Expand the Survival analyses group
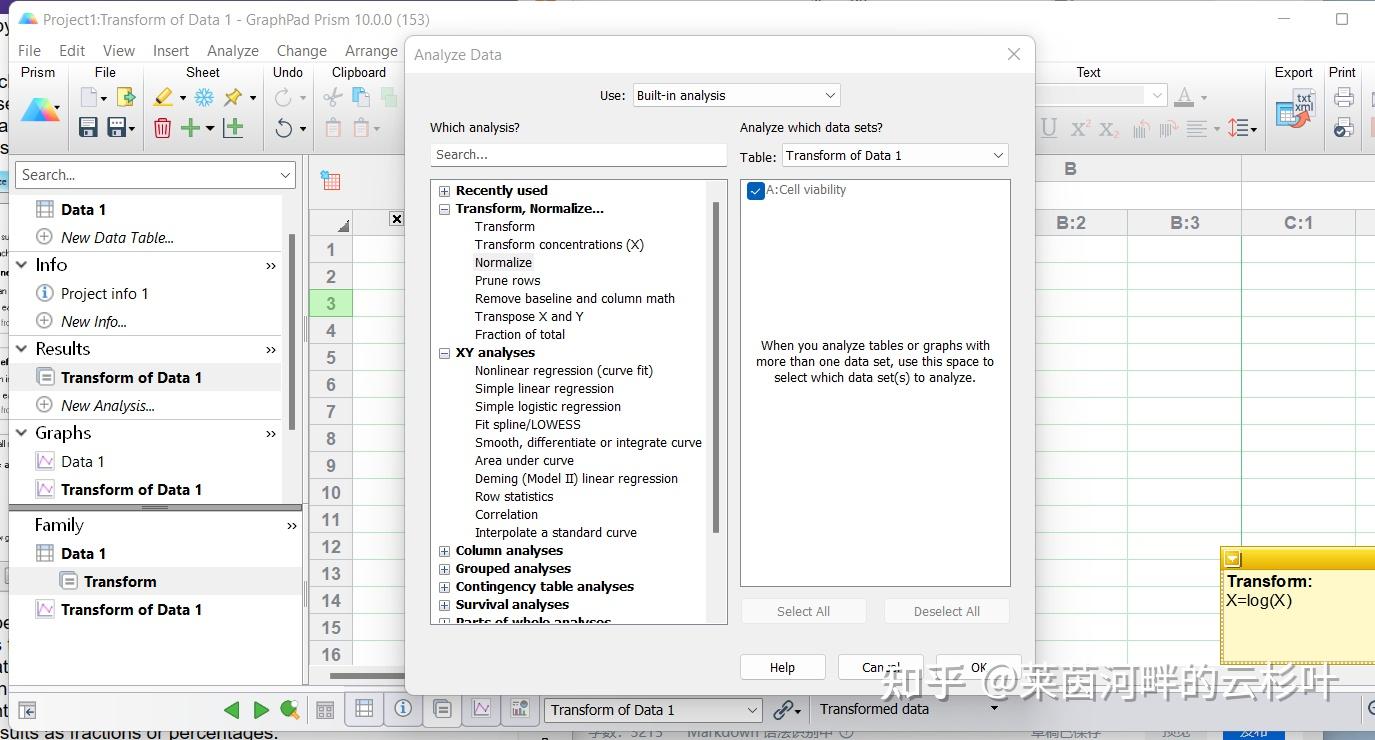This screenshot has height=740, width=1375. 444,605
